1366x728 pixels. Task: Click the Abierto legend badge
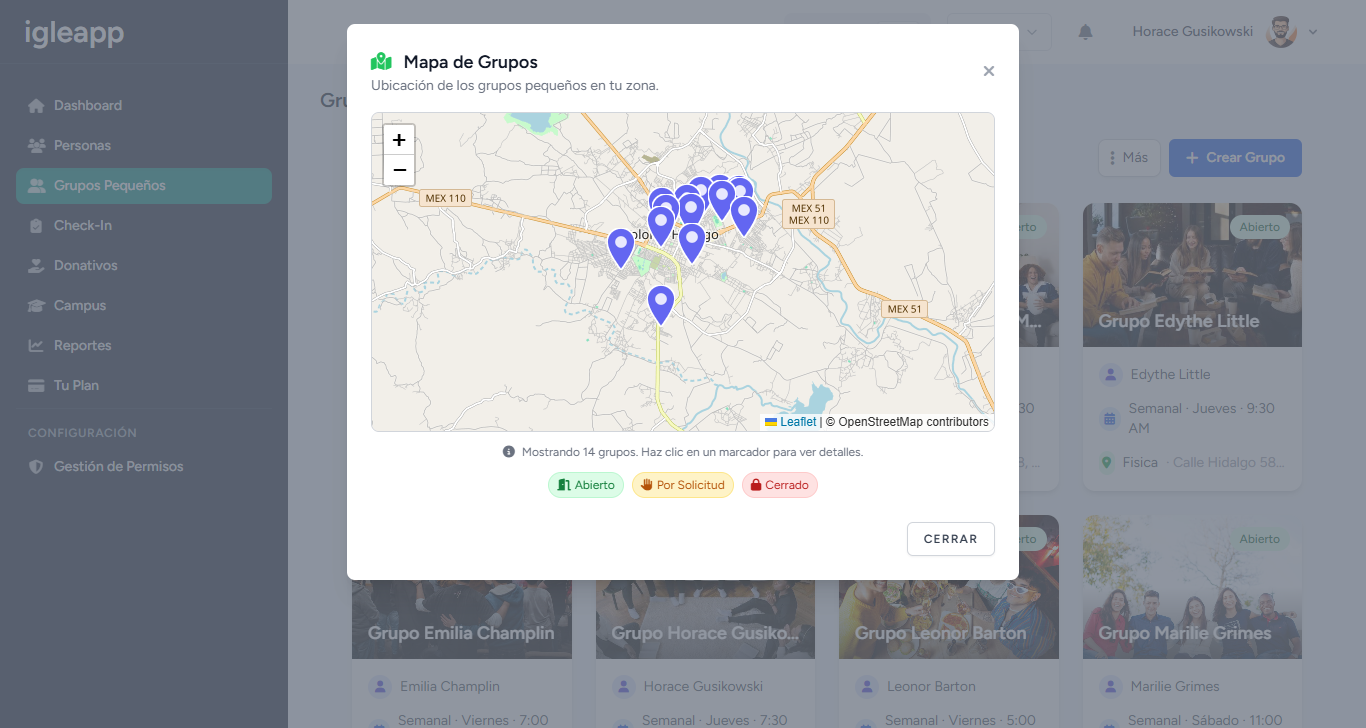point(586,485)
